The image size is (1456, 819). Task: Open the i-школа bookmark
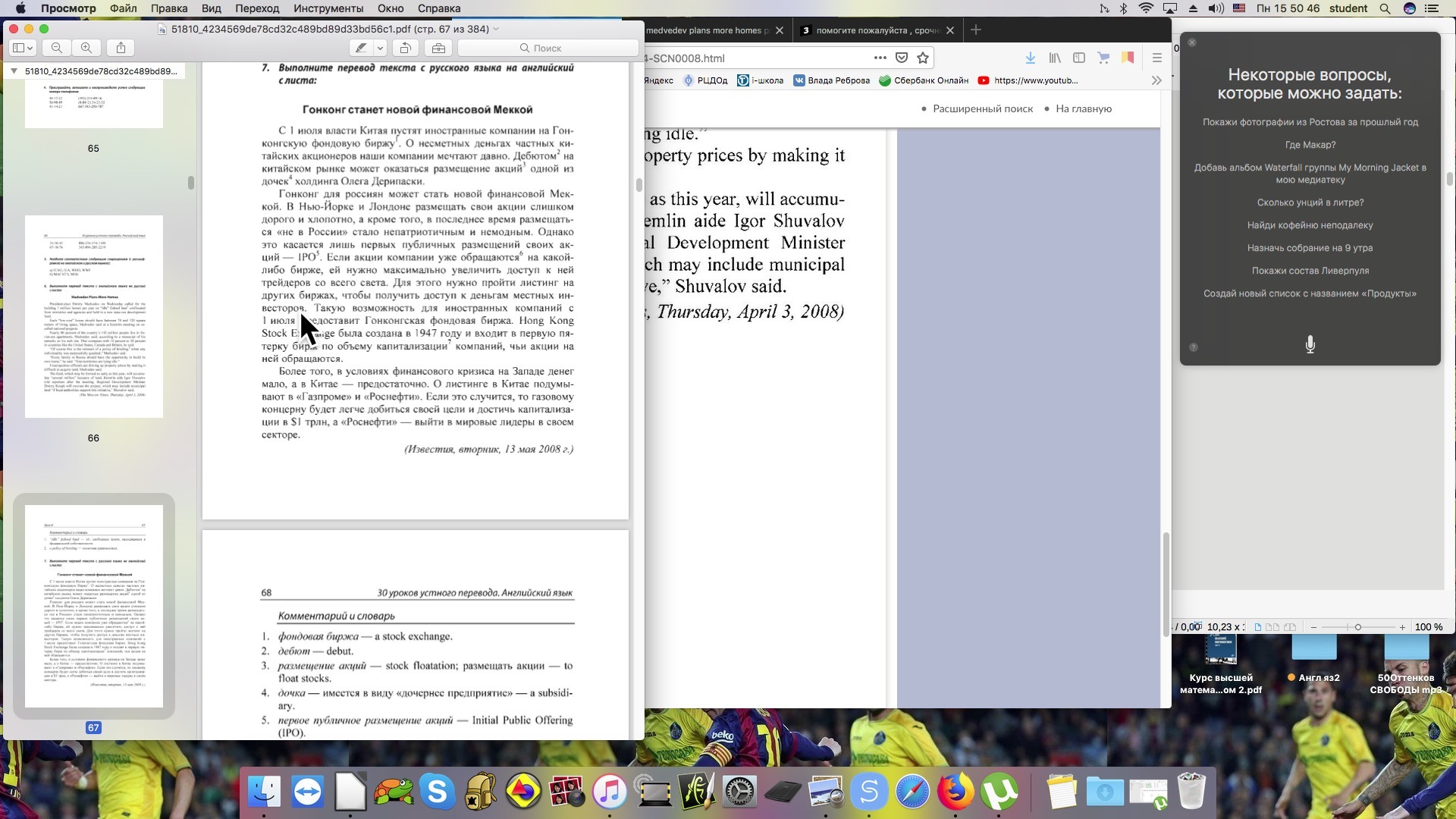760,80
